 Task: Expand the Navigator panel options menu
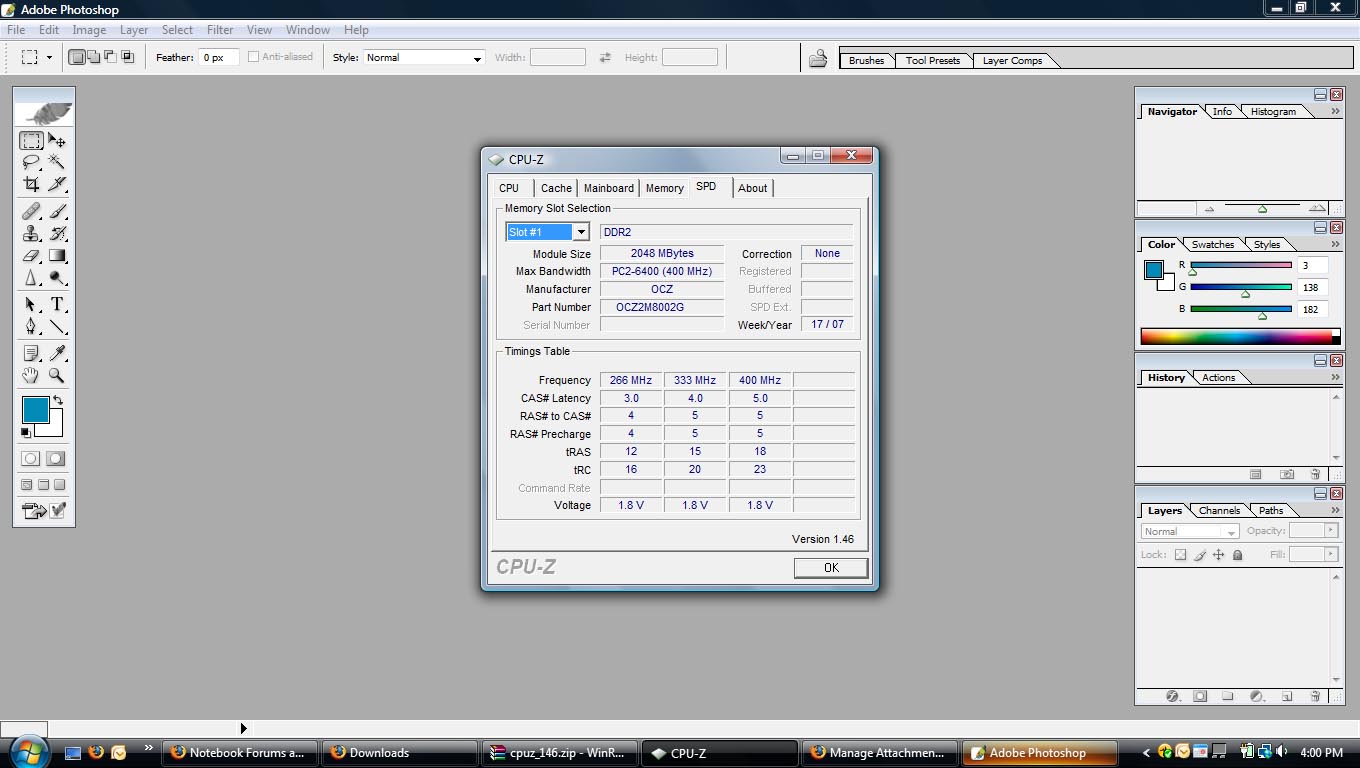1335,112
